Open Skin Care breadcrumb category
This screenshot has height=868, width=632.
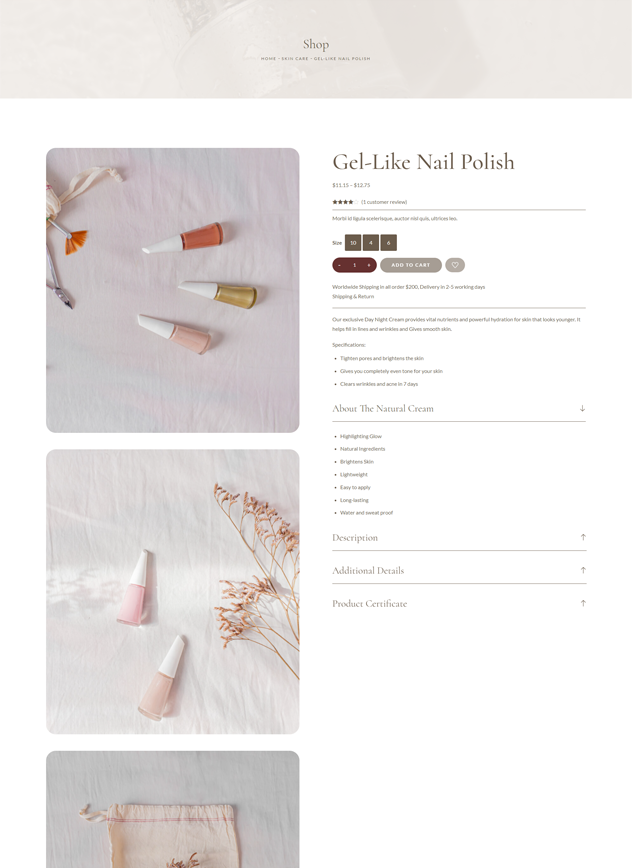295,59
